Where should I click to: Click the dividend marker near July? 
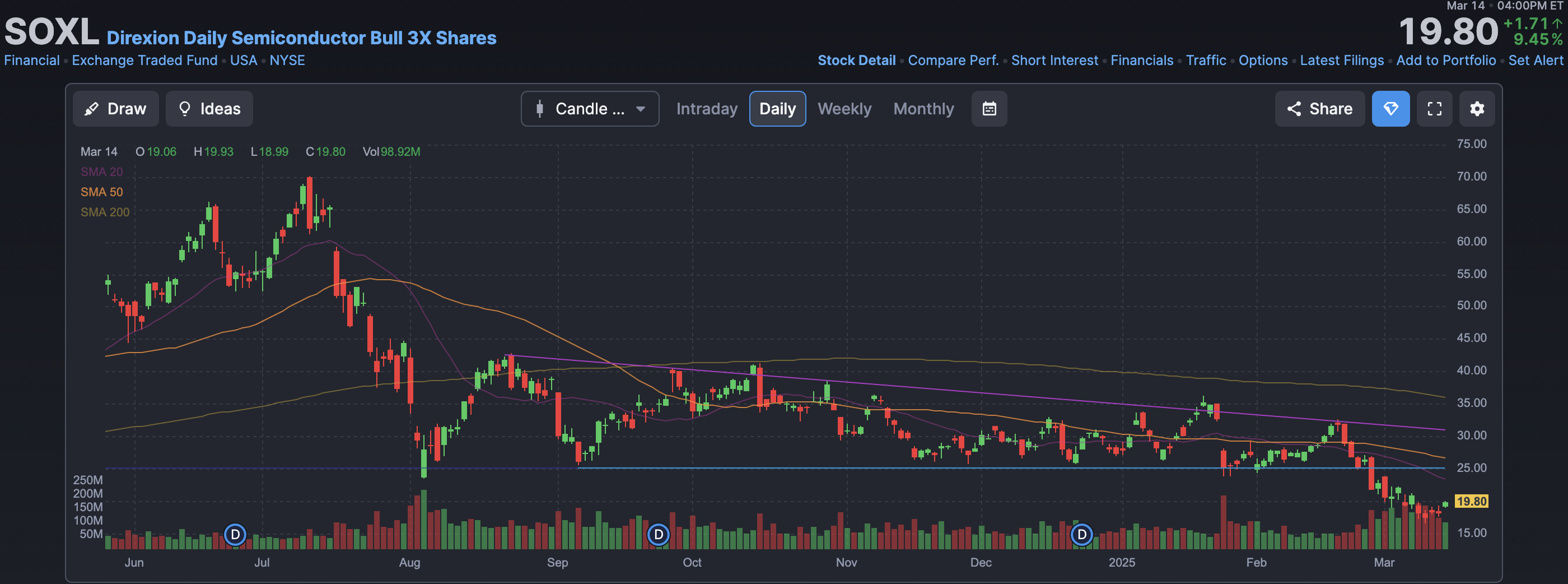click(x=235, y=535)
